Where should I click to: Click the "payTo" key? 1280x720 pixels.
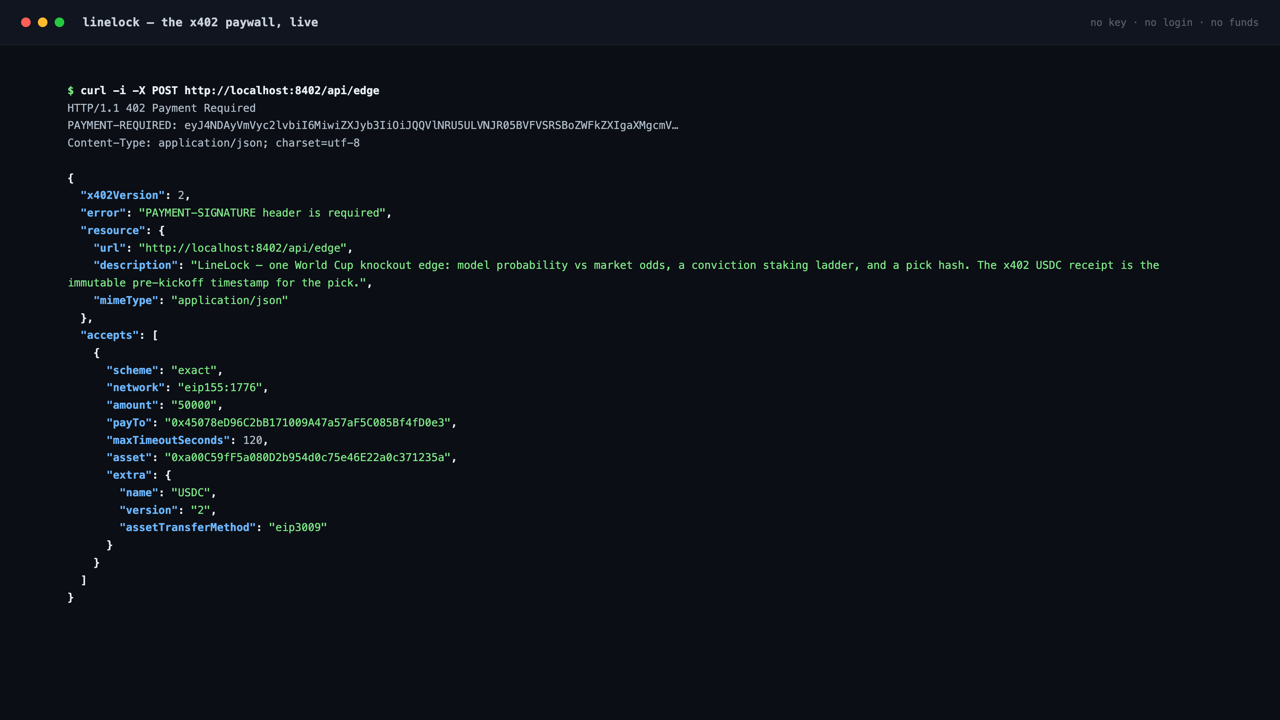[x=129, y=423]
